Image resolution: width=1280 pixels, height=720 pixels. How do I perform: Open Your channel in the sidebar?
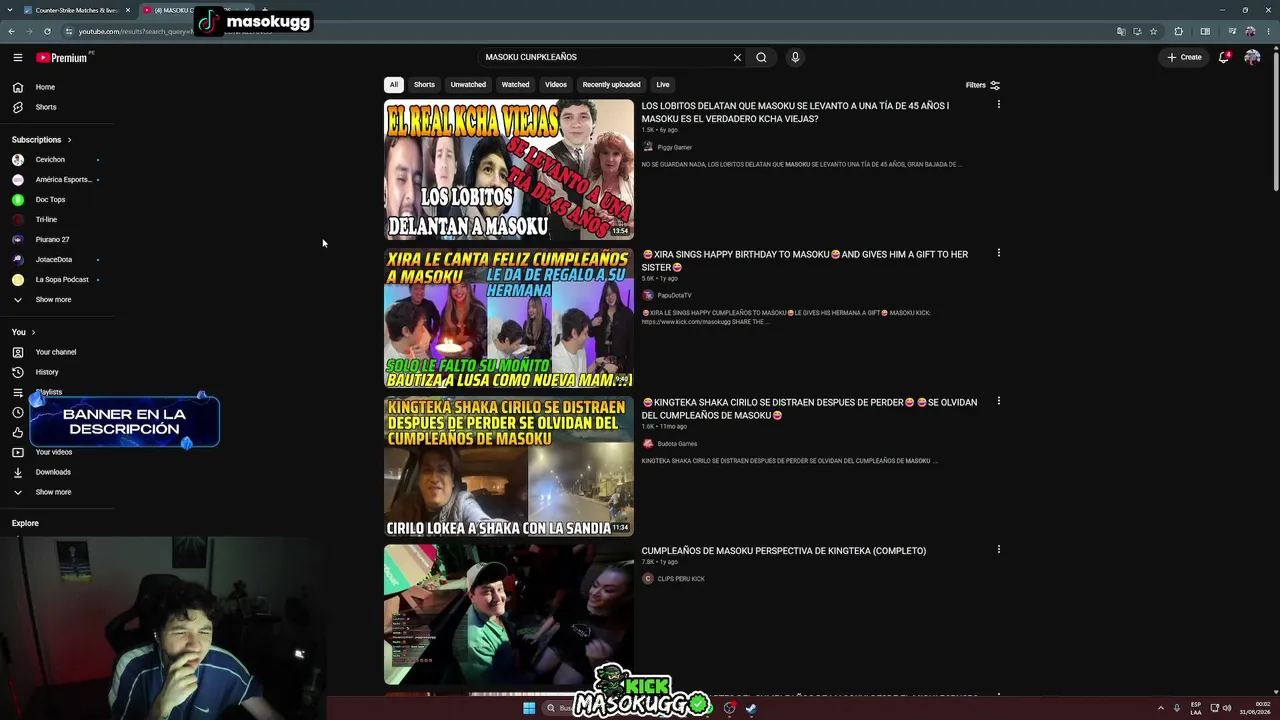click(x=58, y=352)
